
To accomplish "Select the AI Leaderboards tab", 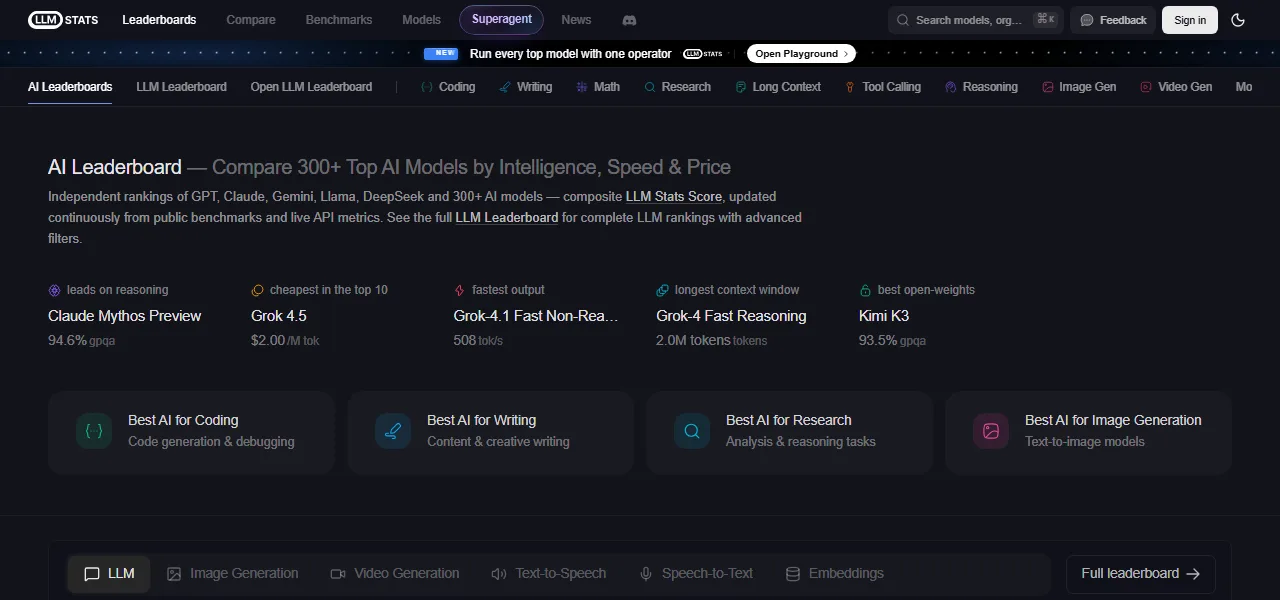I will pyautogui.click(x=70, y=87).
